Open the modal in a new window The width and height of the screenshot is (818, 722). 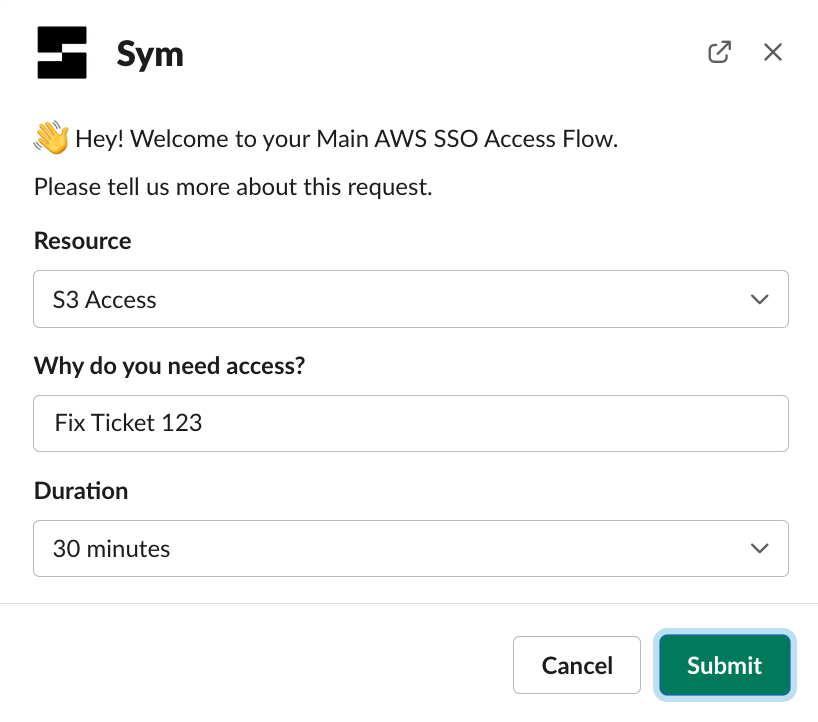click(718, 52)
